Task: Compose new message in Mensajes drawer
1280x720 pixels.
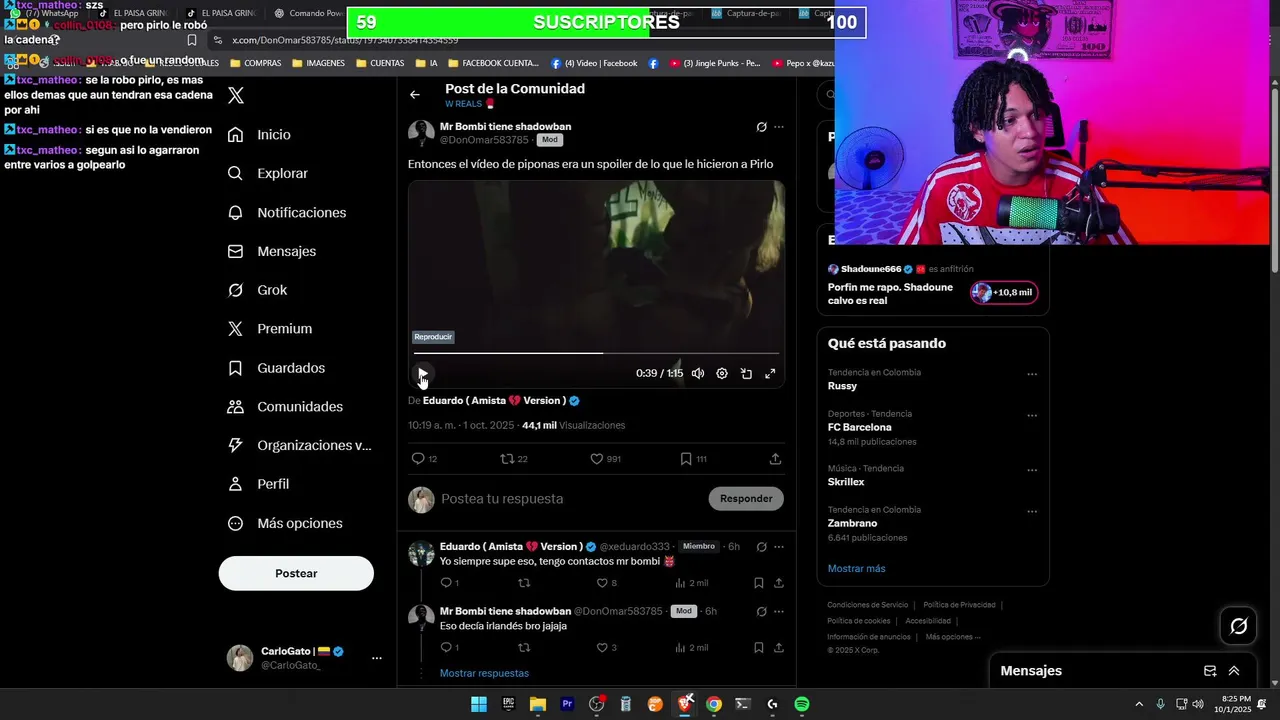Action: (x=1210, y=671)
